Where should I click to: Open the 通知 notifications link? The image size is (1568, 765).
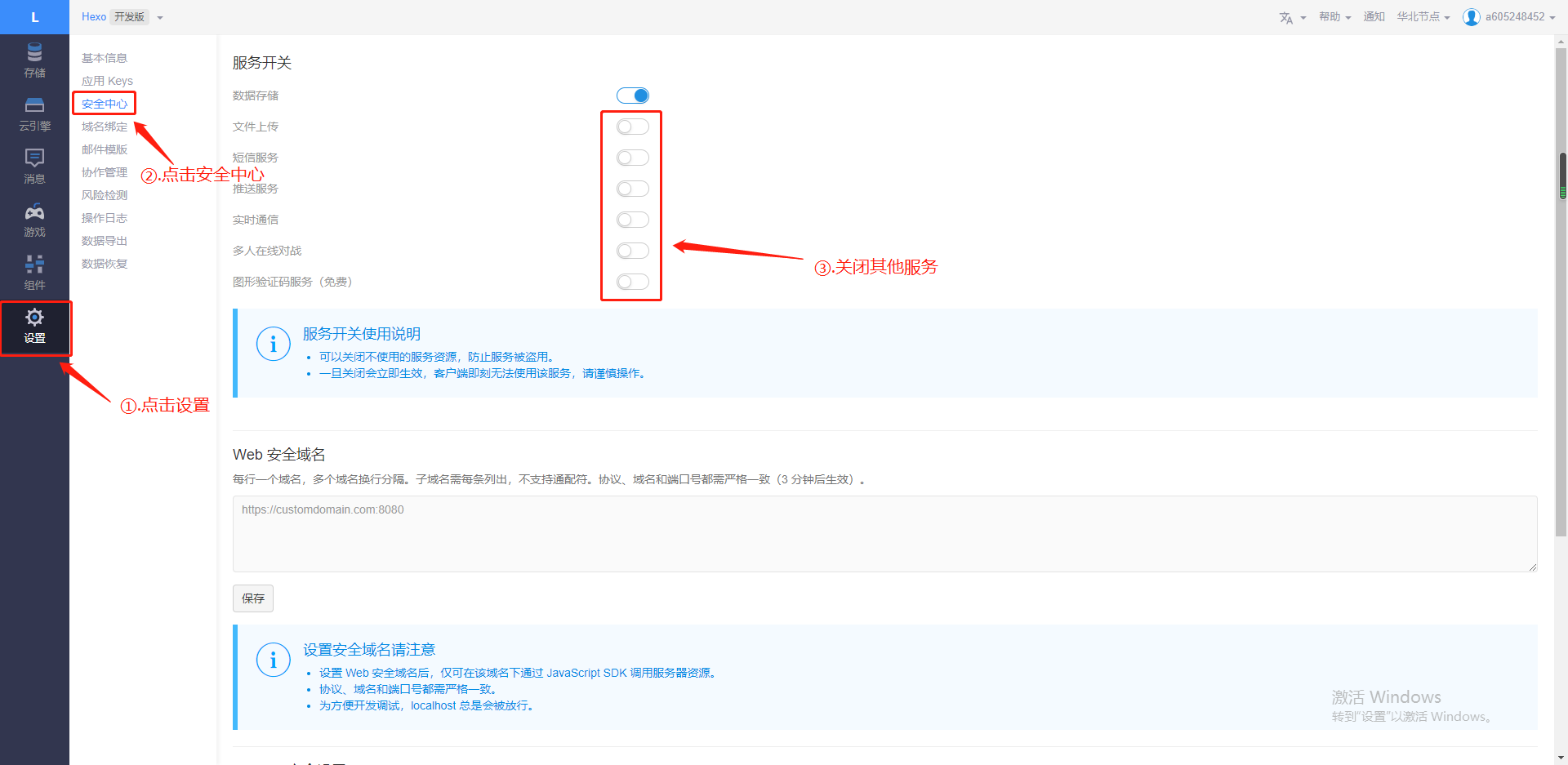pos(1374,17)
